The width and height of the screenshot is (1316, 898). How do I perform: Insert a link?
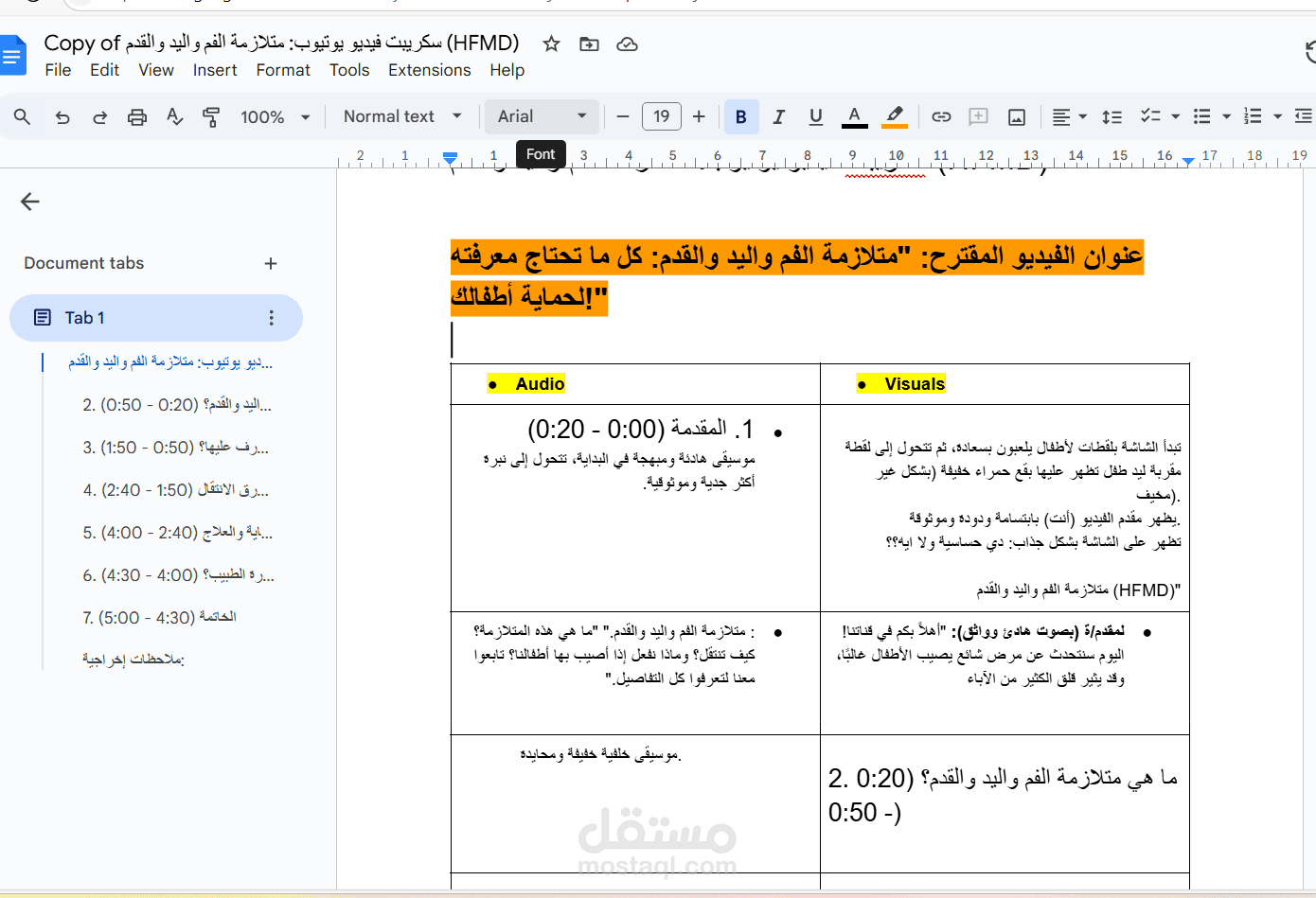click(x=941, y=116)
